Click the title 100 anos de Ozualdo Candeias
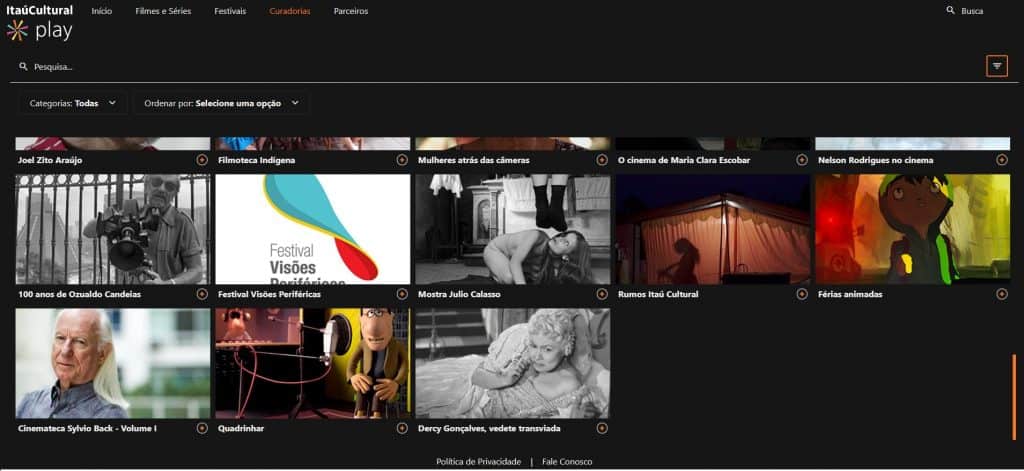This screenshot has width=1024, height=471. (x=80, y=294)
